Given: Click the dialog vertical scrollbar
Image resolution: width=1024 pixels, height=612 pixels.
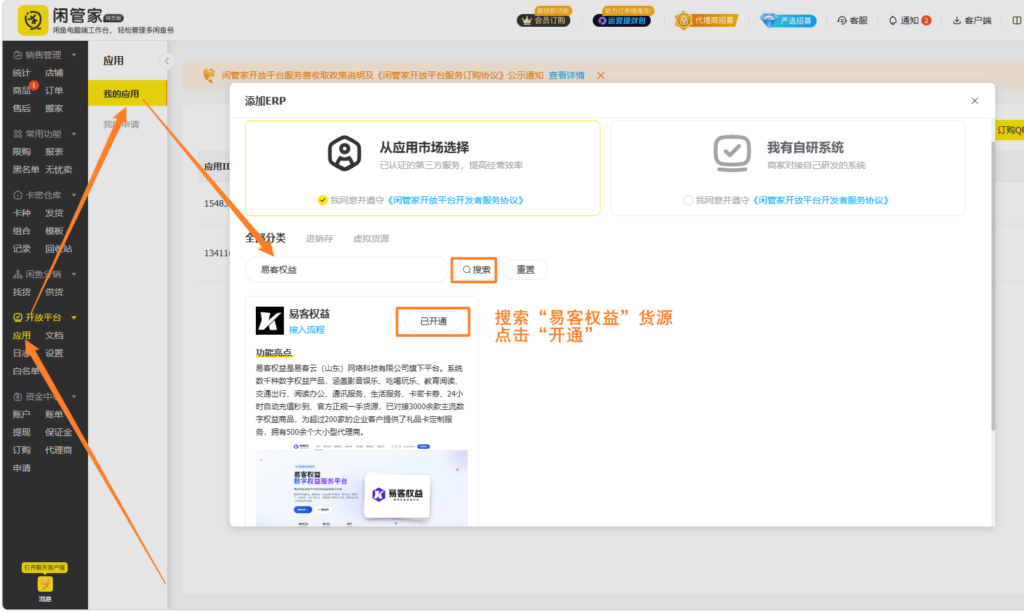Looking at the screenshot, I should (x=993, y=286).
